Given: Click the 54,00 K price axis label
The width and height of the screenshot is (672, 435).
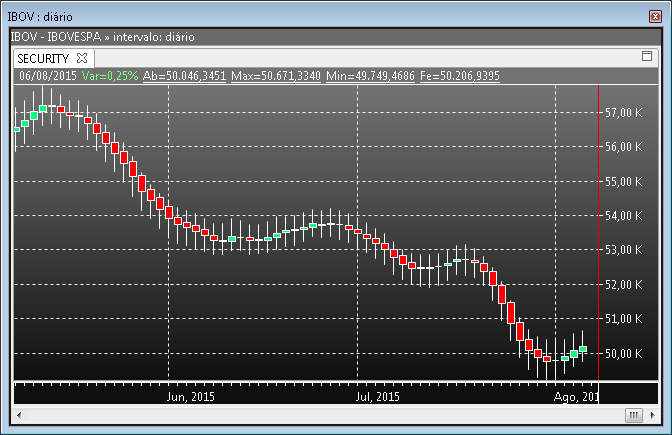Looking at the screenshot, I should click(624, 215).
